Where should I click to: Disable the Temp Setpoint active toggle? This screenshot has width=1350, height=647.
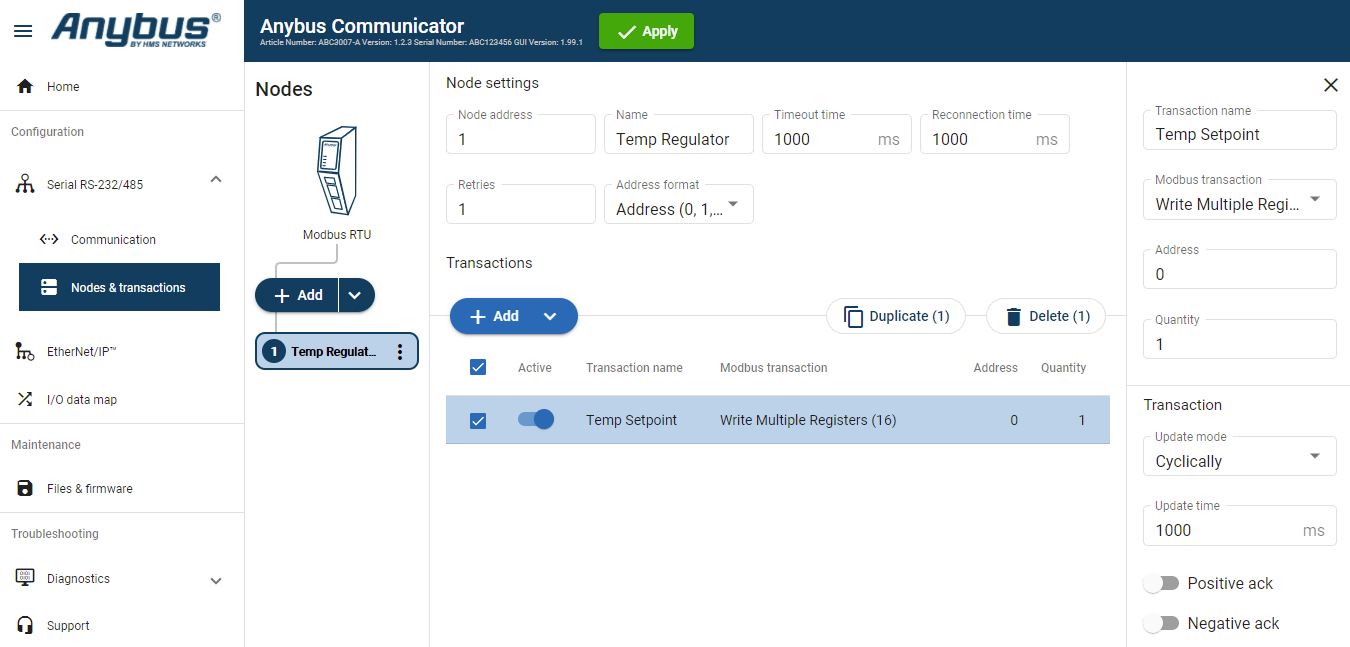[x=535, y=420]
